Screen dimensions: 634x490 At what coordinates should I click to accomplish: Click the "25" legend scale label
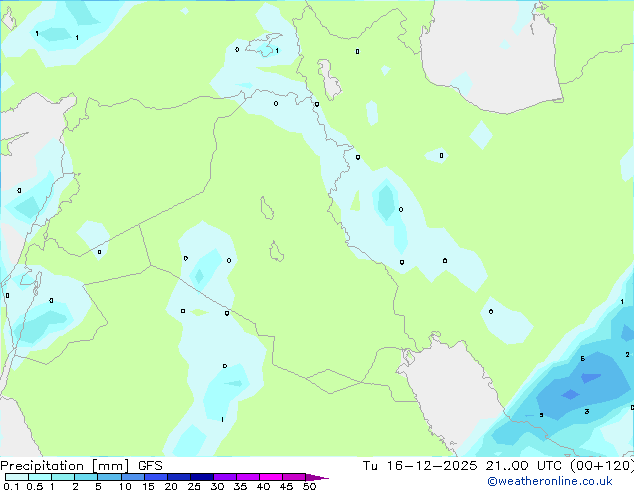pyautogui.click(x=194, y=486)
